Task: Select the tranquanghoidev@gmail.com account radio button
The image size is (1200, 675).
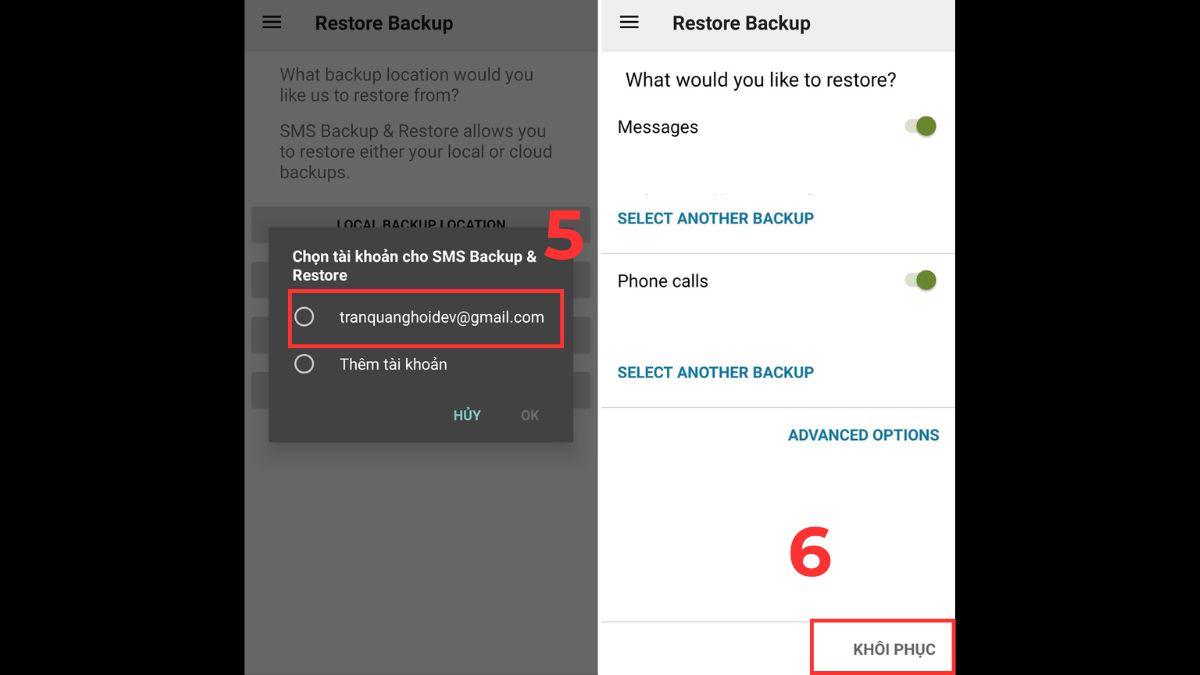Action: point(304,317)
